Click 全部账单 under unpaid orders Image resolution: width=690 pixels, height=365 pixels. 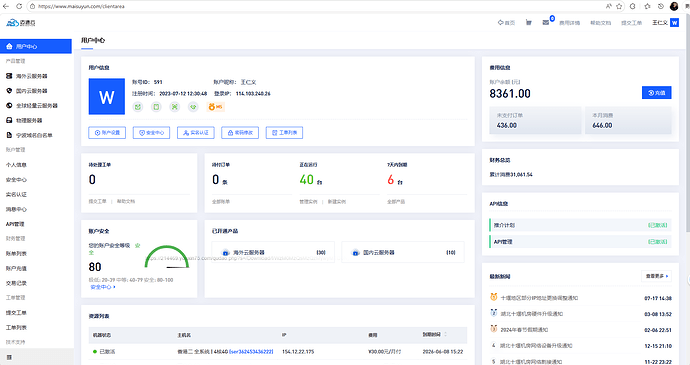point(221,202)
